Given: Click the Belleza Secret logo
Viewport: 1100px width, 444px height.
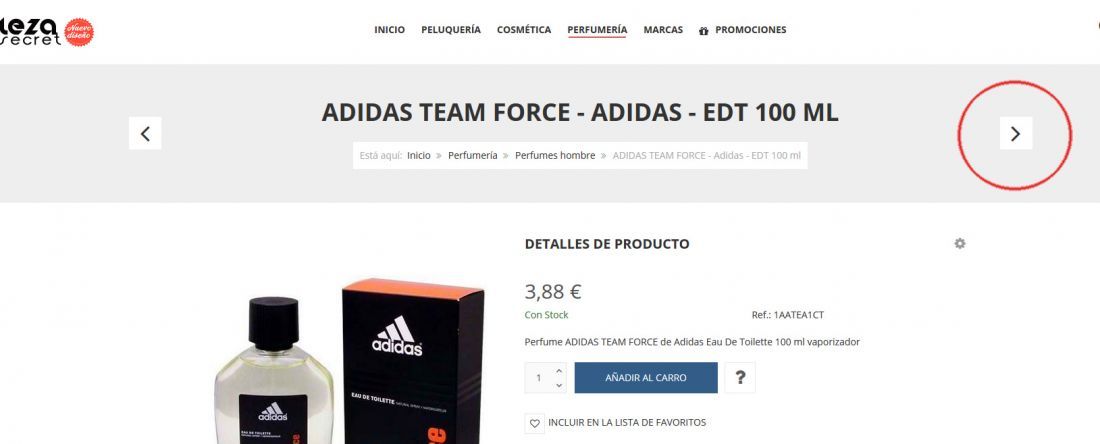Looking at the screenshot, I should pos(30,32).
